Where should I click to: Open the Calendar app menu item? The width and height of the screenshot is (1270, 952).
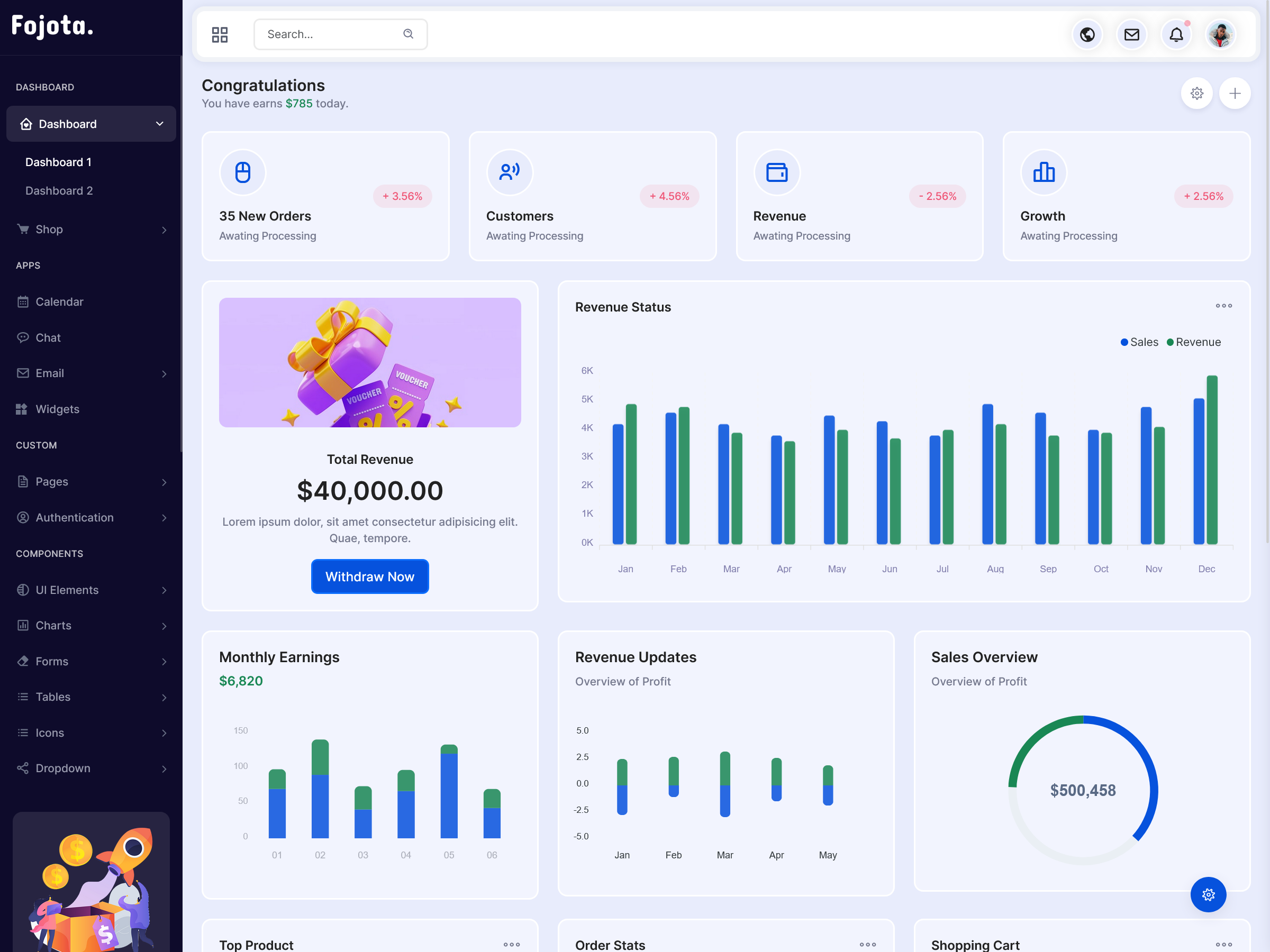59,302
